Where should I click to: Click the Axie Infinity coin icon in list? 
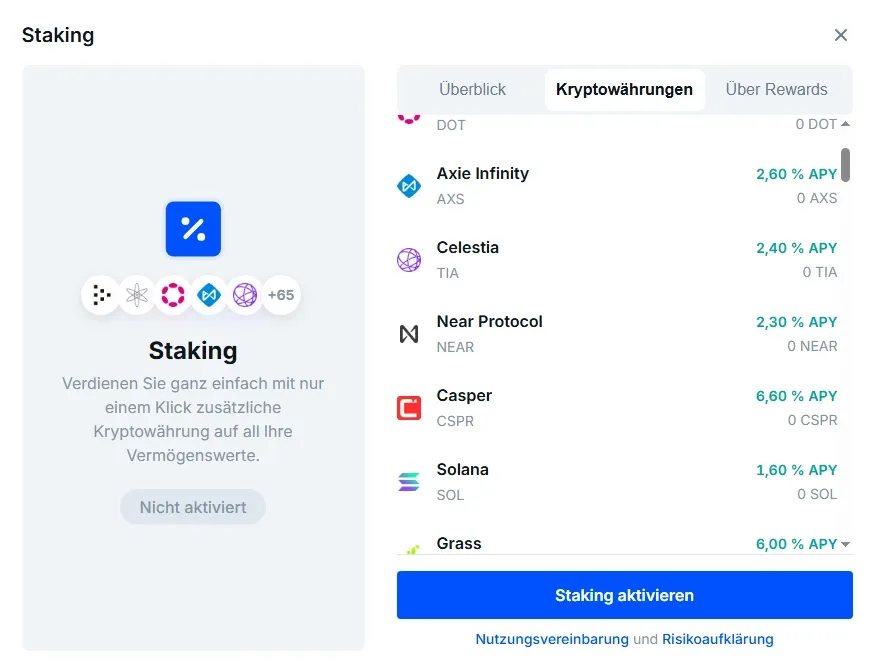pyautogui.click(x=409, y=186)
